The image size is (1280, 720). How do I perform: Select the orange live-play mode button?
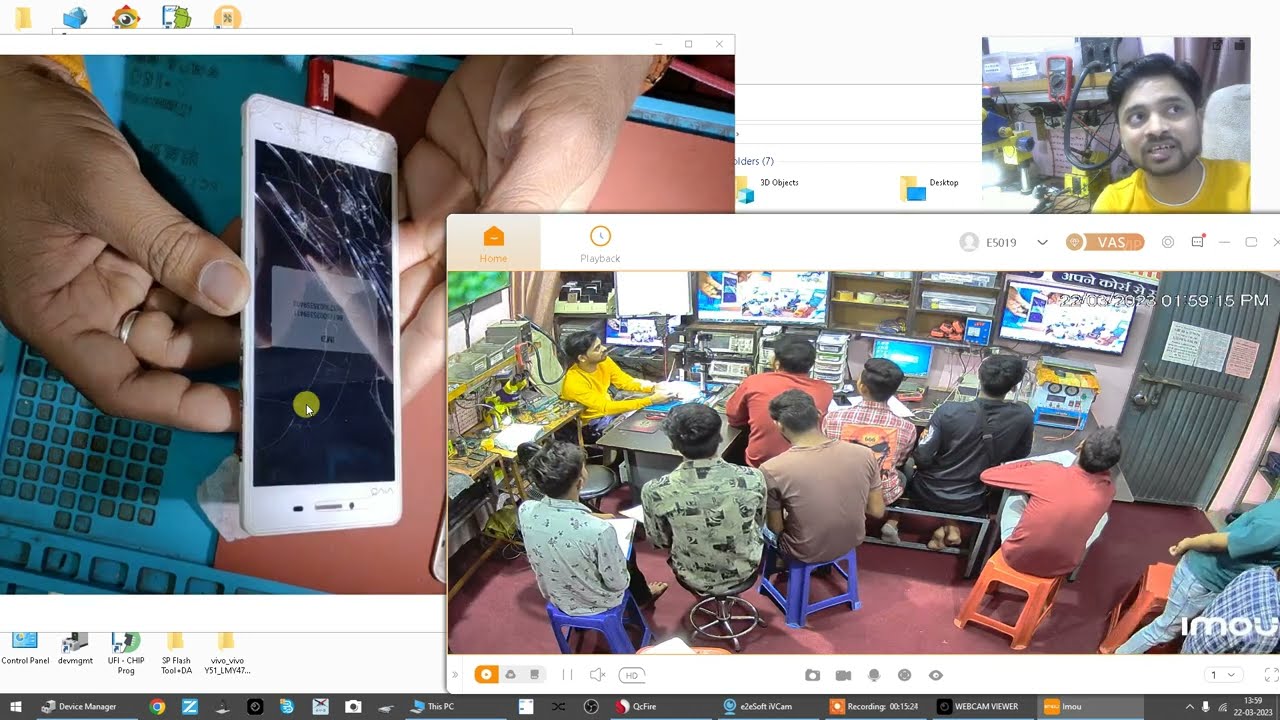tap(486, 675)
